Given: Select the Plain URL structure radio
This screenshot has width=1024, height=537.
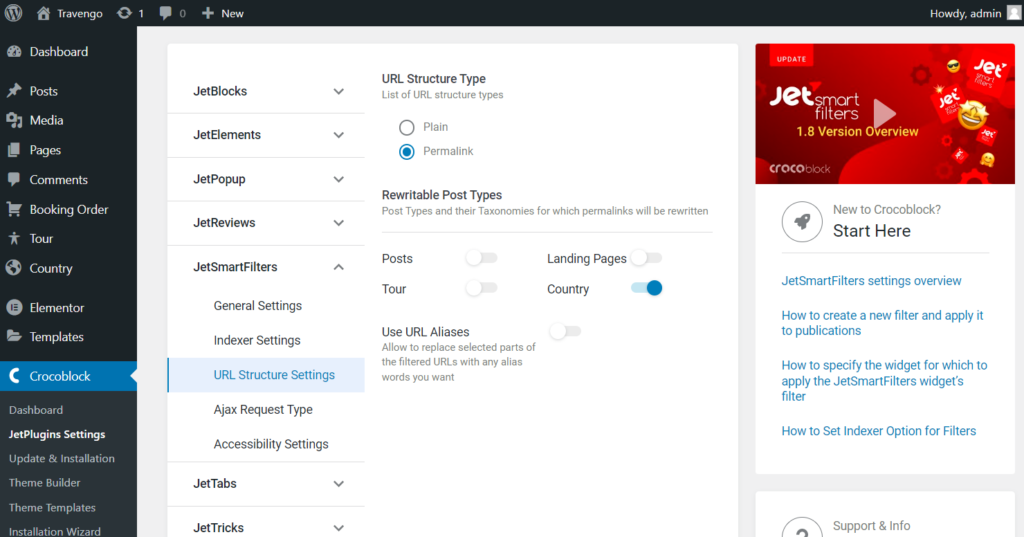Looking at the screenshot, I should [407, 127].
